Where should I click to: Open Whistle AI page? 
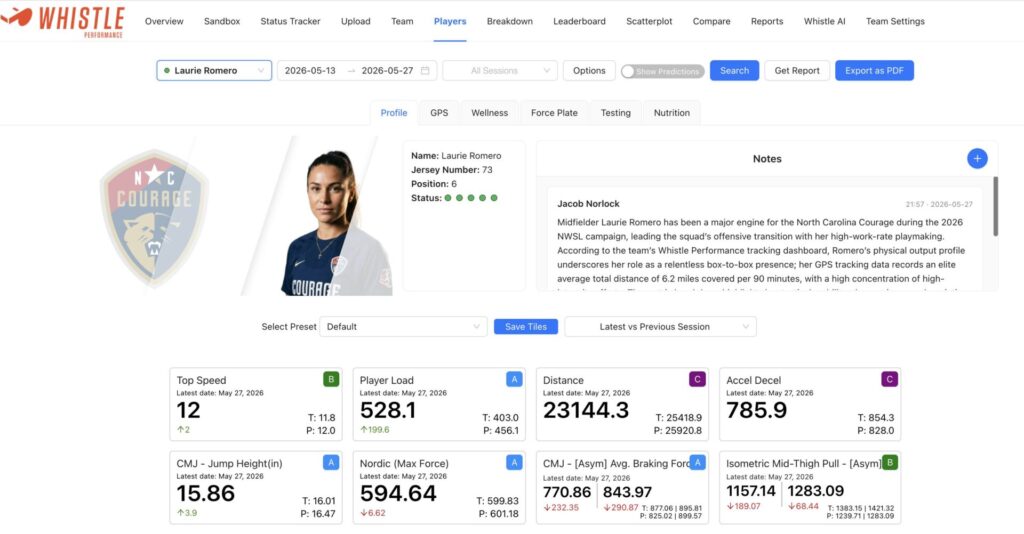pyautogui.click(x=825, y=21)
